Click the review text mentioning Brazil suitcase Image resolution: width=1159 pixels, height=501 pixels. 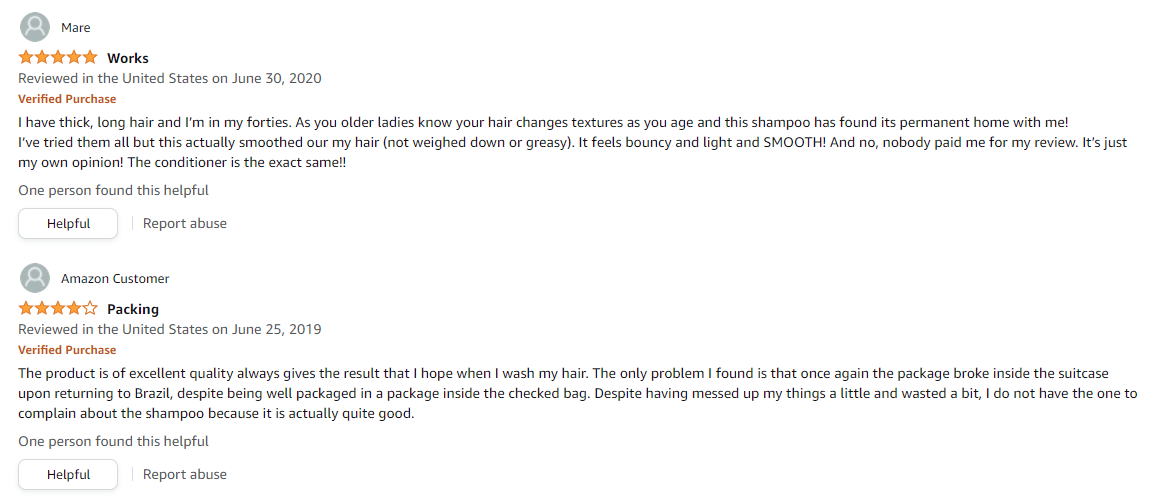point(578,393)
